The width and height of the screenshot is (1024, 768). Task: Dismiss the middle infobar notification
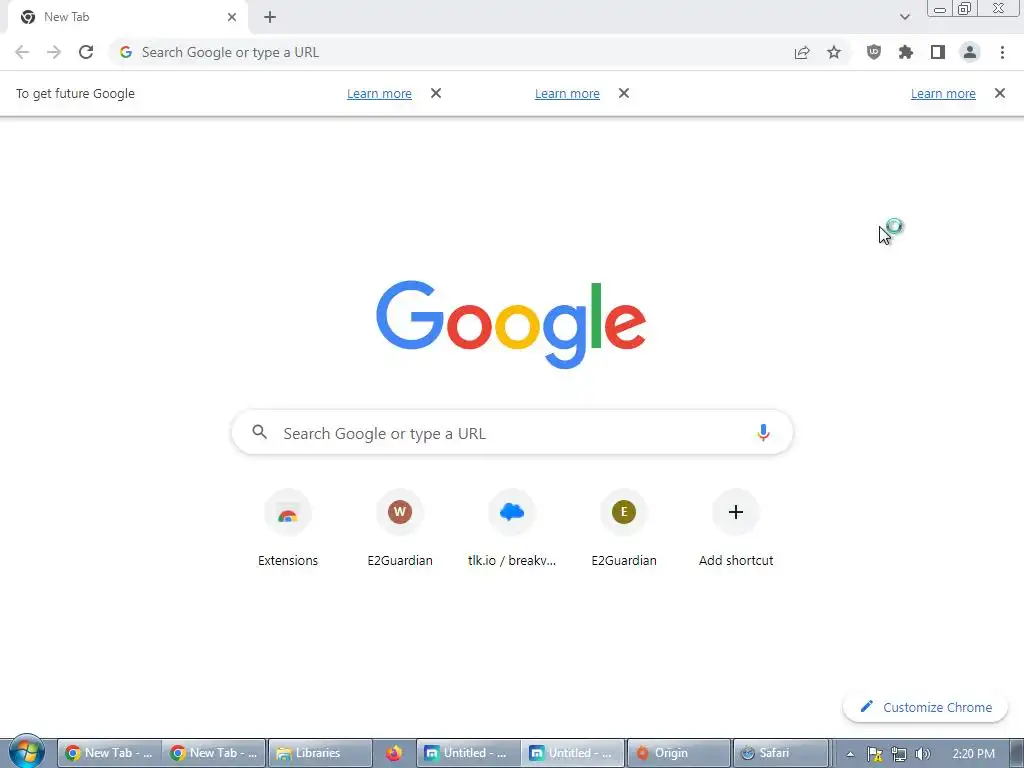(x=624, y=93)
